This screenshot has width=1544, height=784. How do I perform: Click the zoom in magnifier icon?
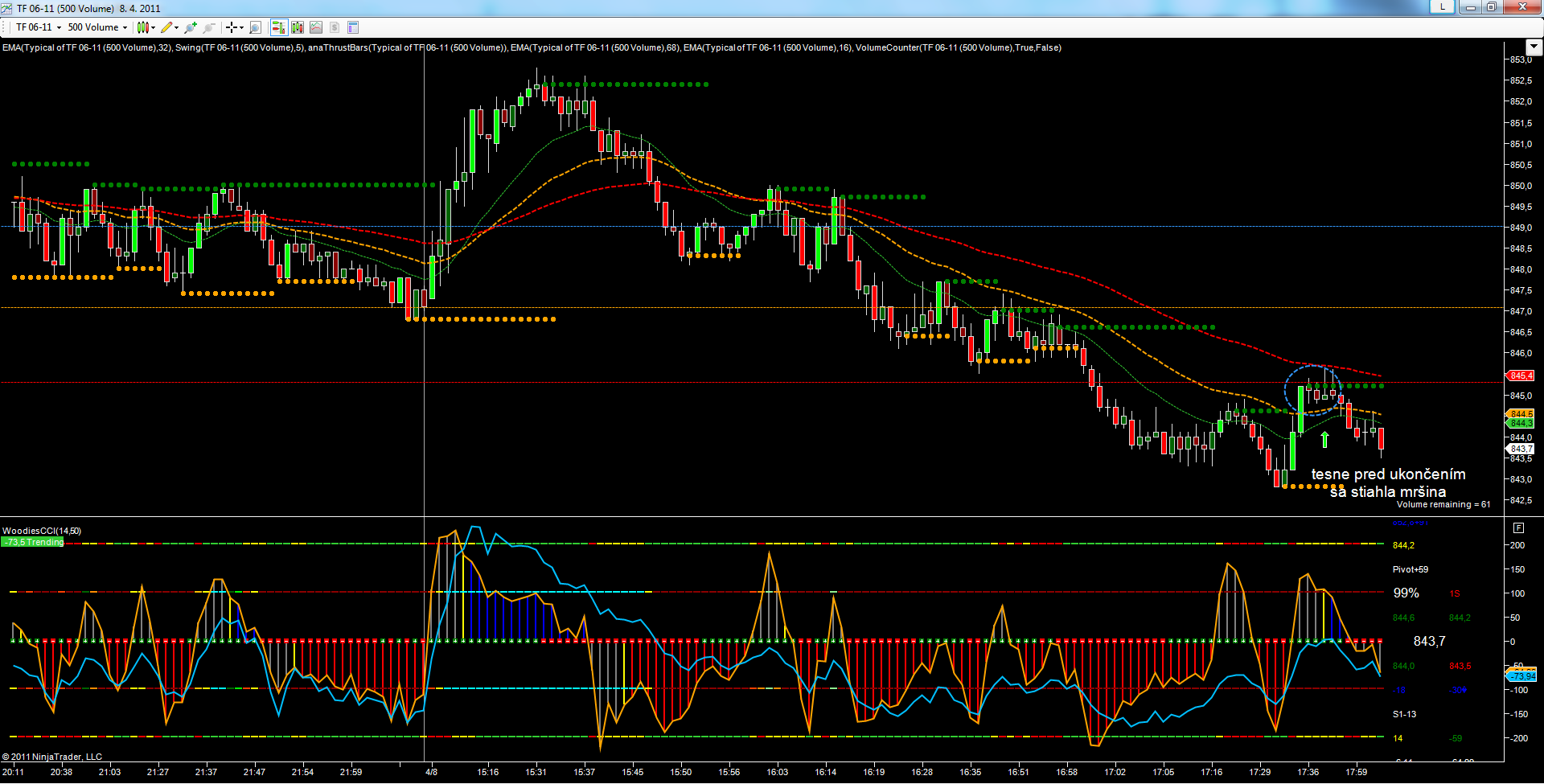click(x=191, y=27)
